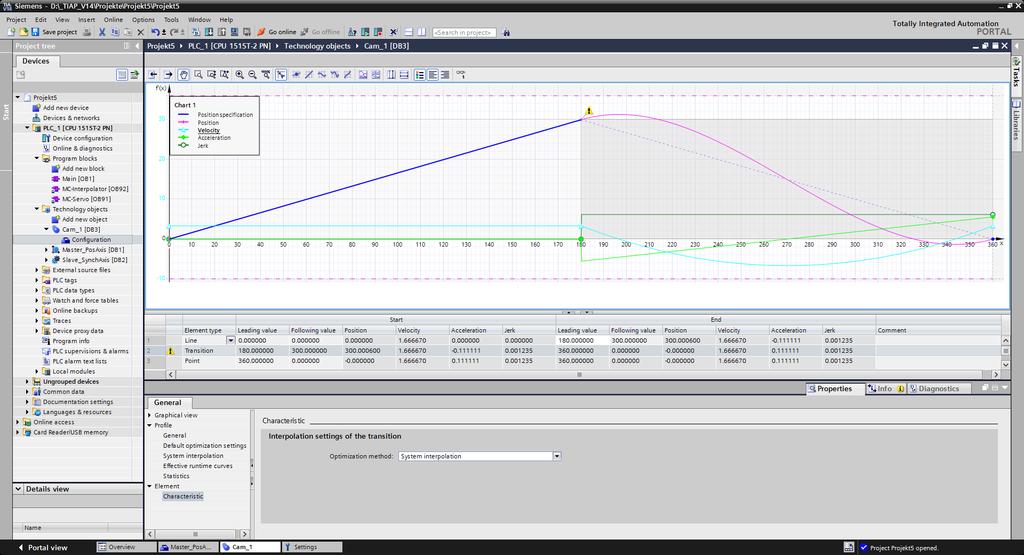Image resolution: width=1024 pixels, height=555 pixels.
Task: Click the undo arrow icon
Action: coord(155,32)
